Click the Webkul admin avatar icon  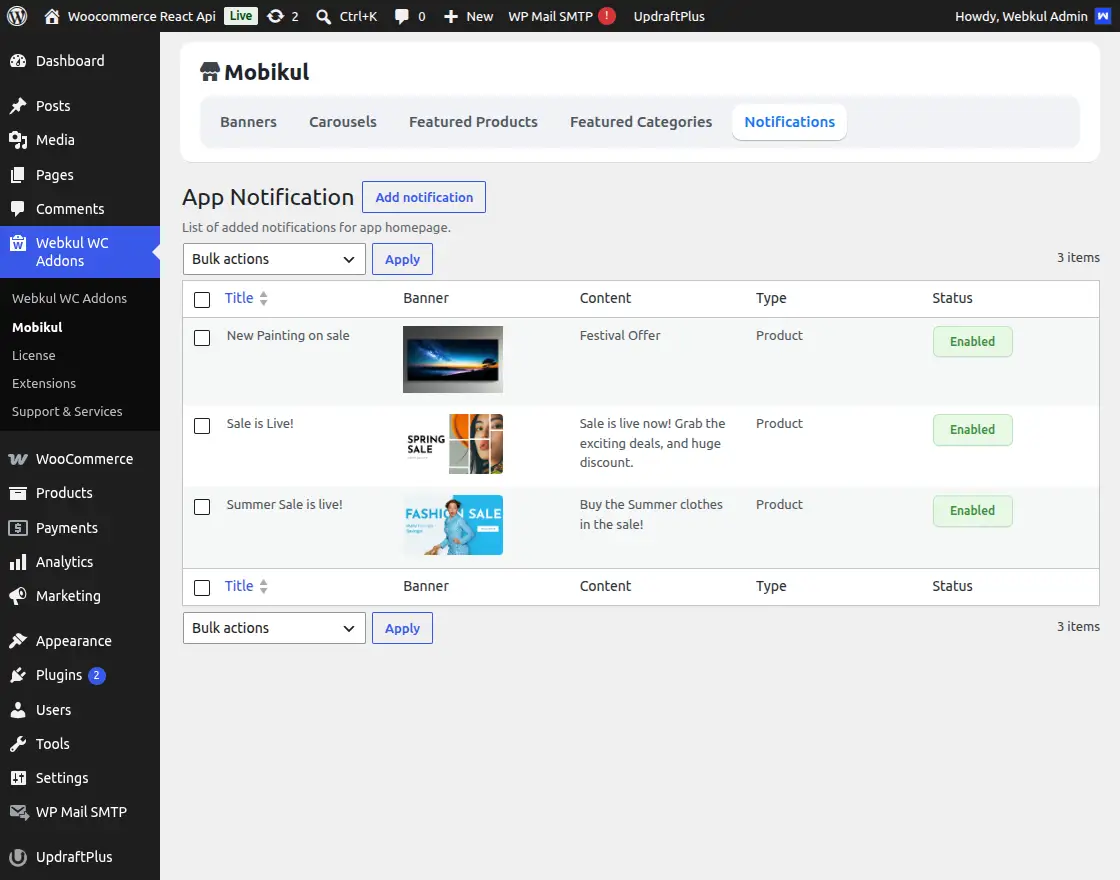pos(1103,16)
